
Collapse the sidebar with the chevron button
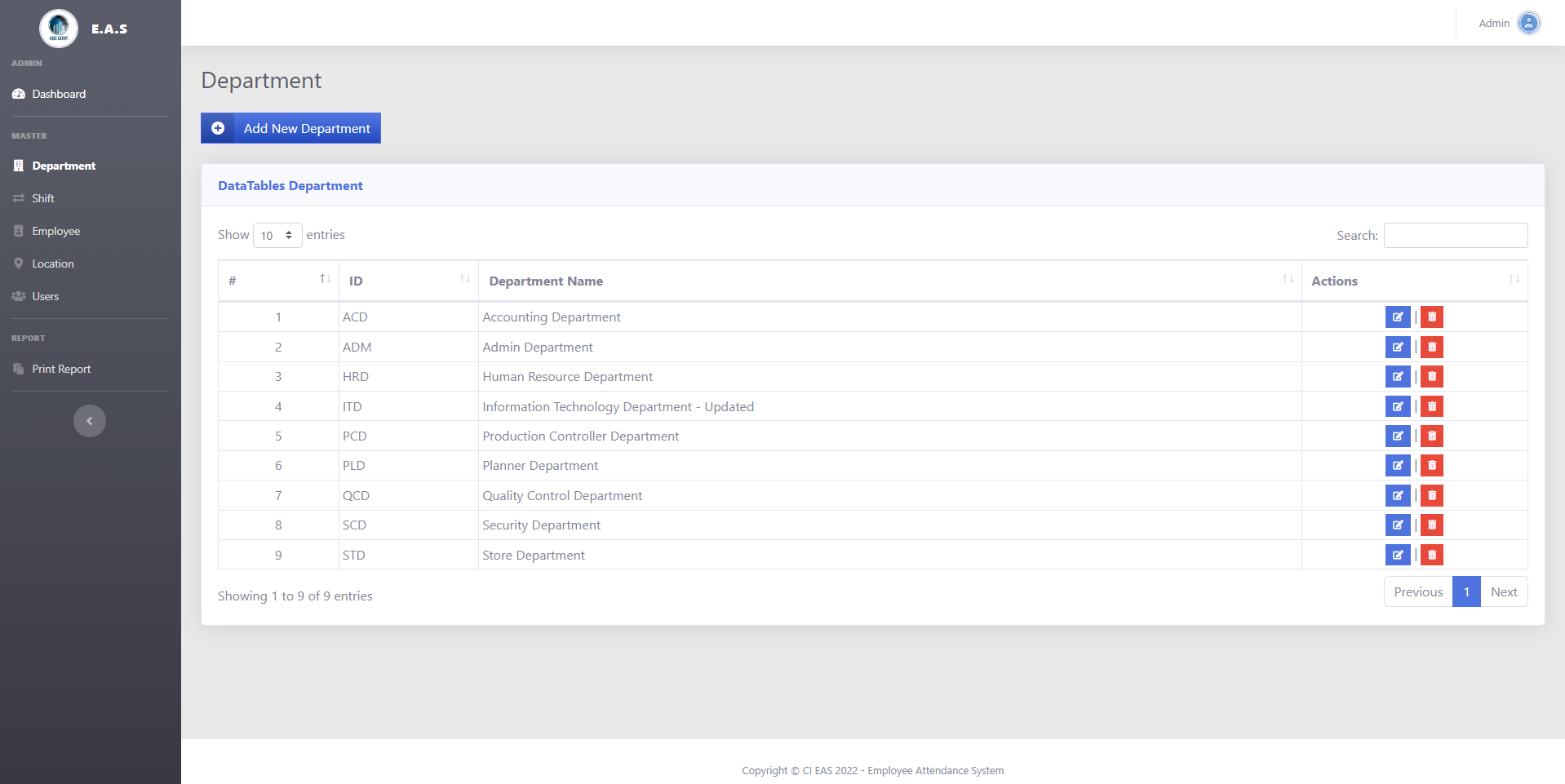90,421
